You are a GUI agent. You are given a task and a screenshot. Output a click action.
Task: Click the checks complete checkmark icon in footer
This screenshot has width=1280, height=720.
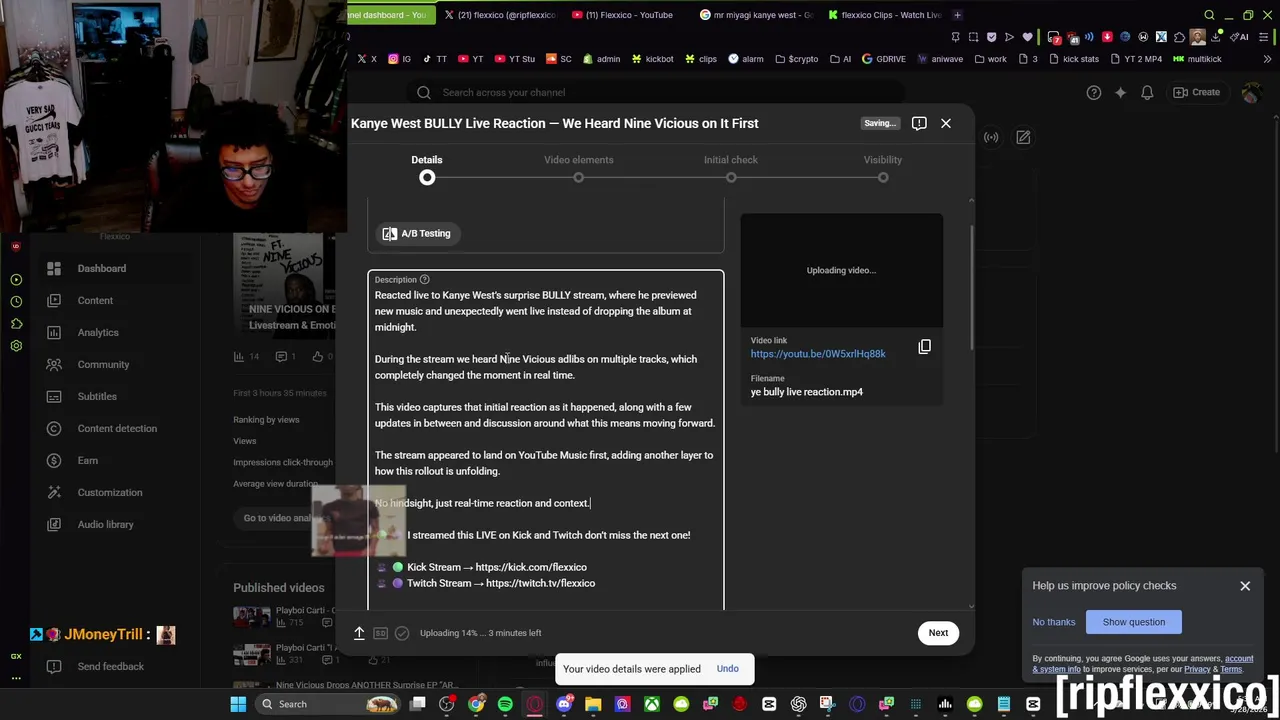click(401, 633)
